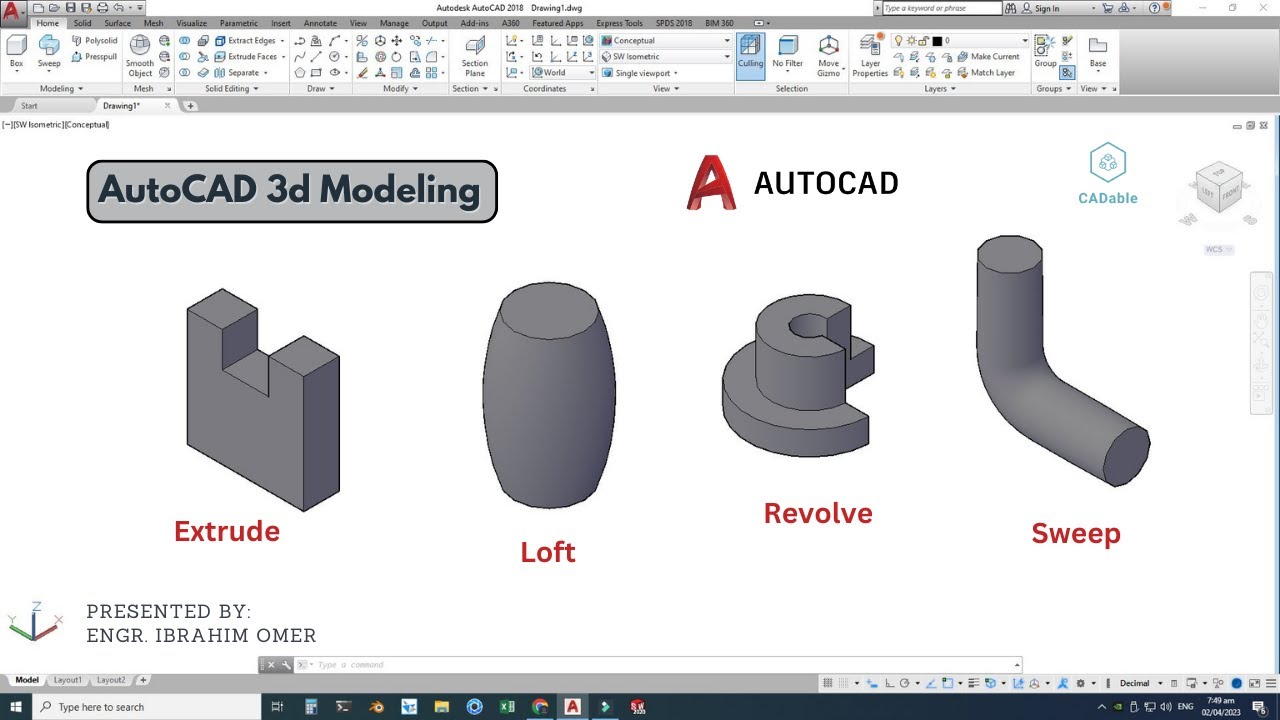The height and width of the screenshot is (720, 1280).
Task: Click the Group objects tool
Action: click(x=1045, y=52)
